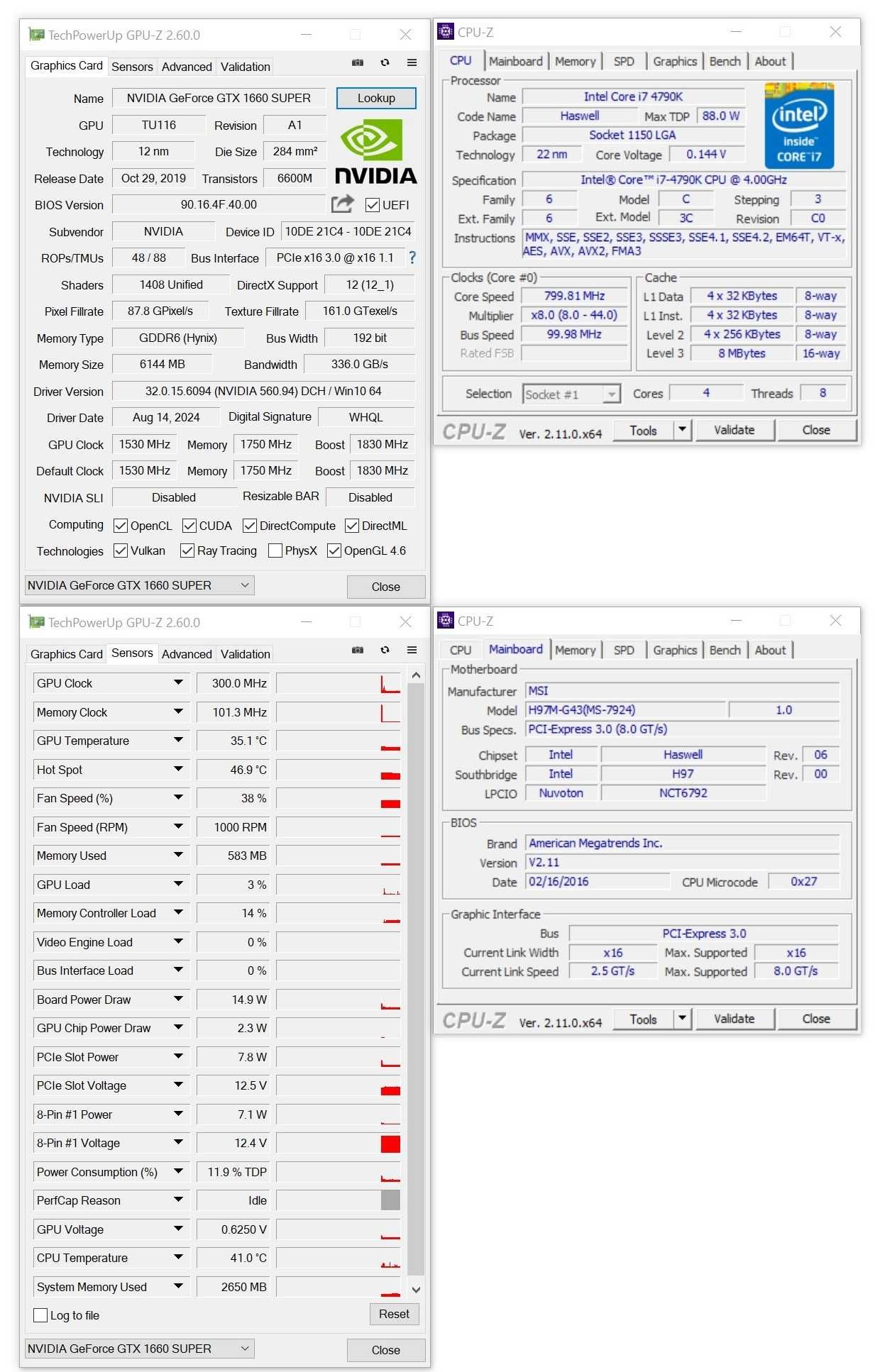Click the processor name "Intel Core i7 4790K"
The height and width of the screenshot is (1372, 880).
633,96
